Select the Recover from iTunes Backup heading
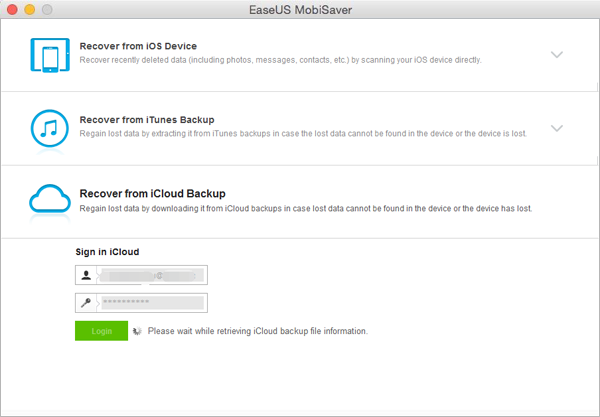 [x=147, y=119]
